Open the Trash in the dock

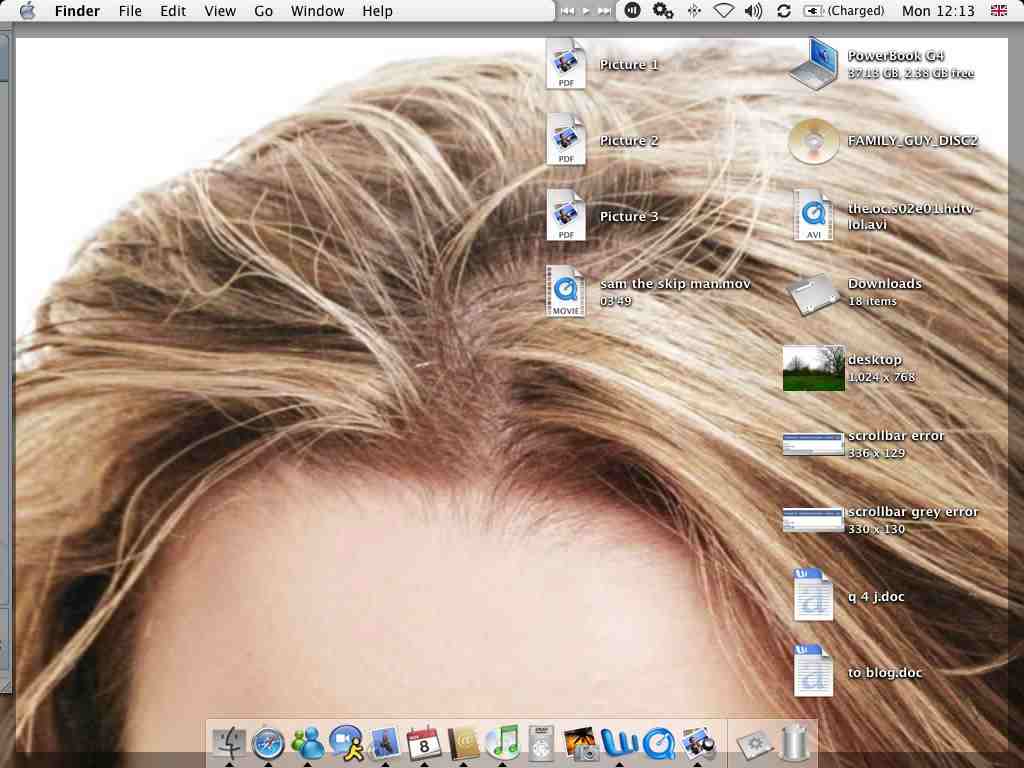pyautogui.click(x=793, y=743)
